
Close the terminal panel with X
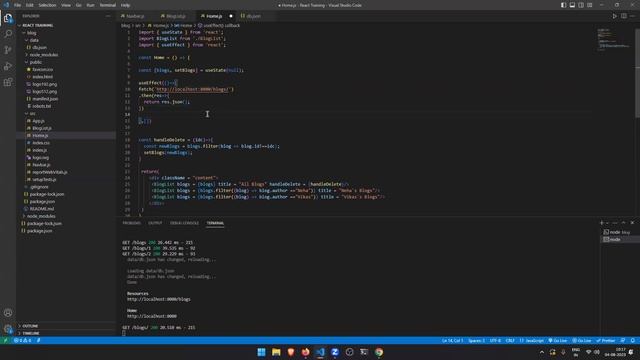click(x=632, y=223)
